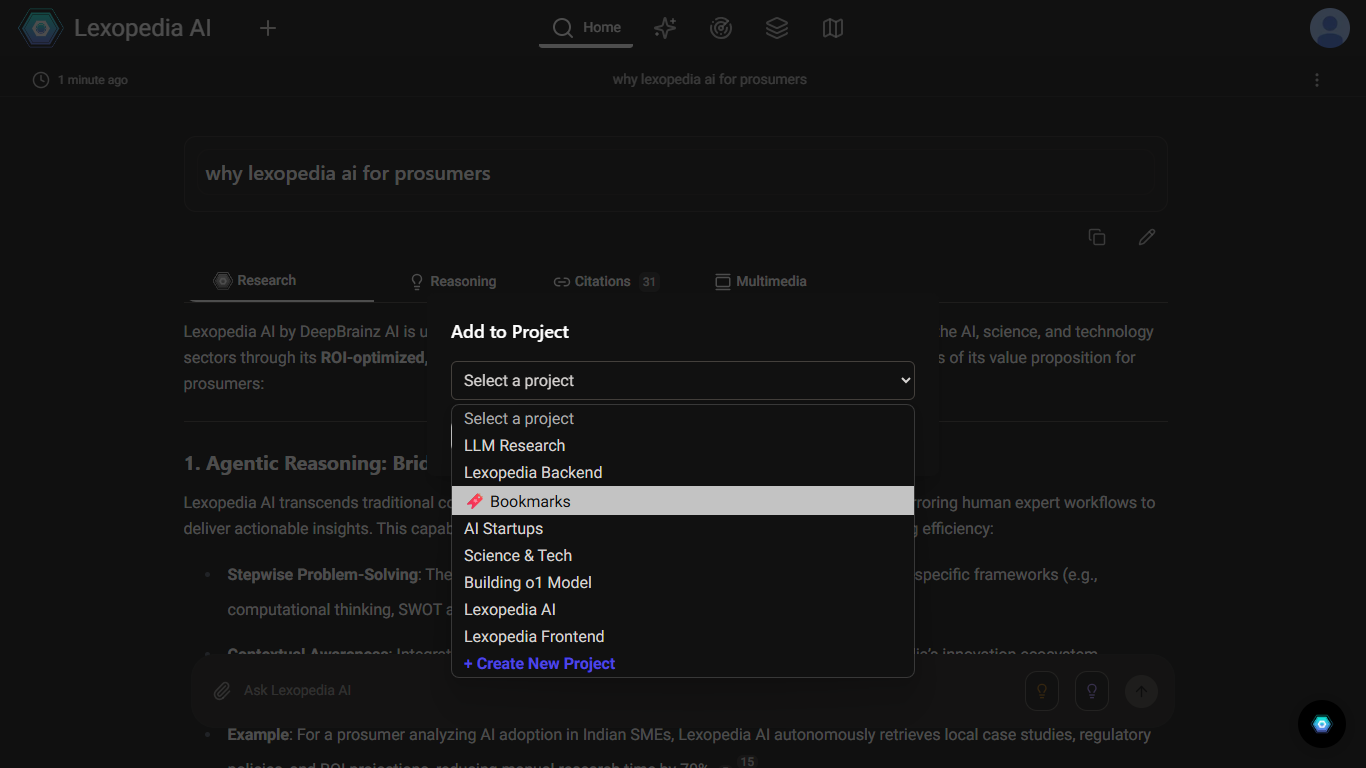Open the sparkles icon in top navigation
This screenshot has height=768, width=1366.
(x=665, y=28)
